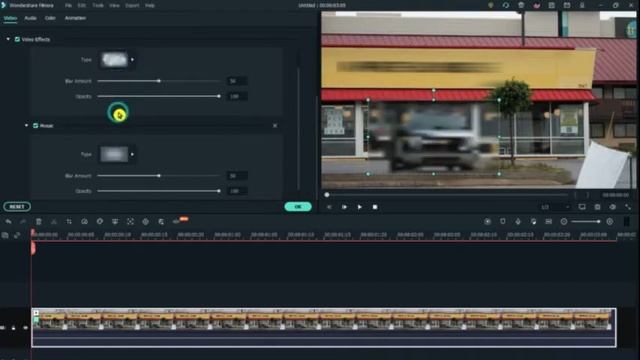Toggle the track lock icon

pos(13,327)
